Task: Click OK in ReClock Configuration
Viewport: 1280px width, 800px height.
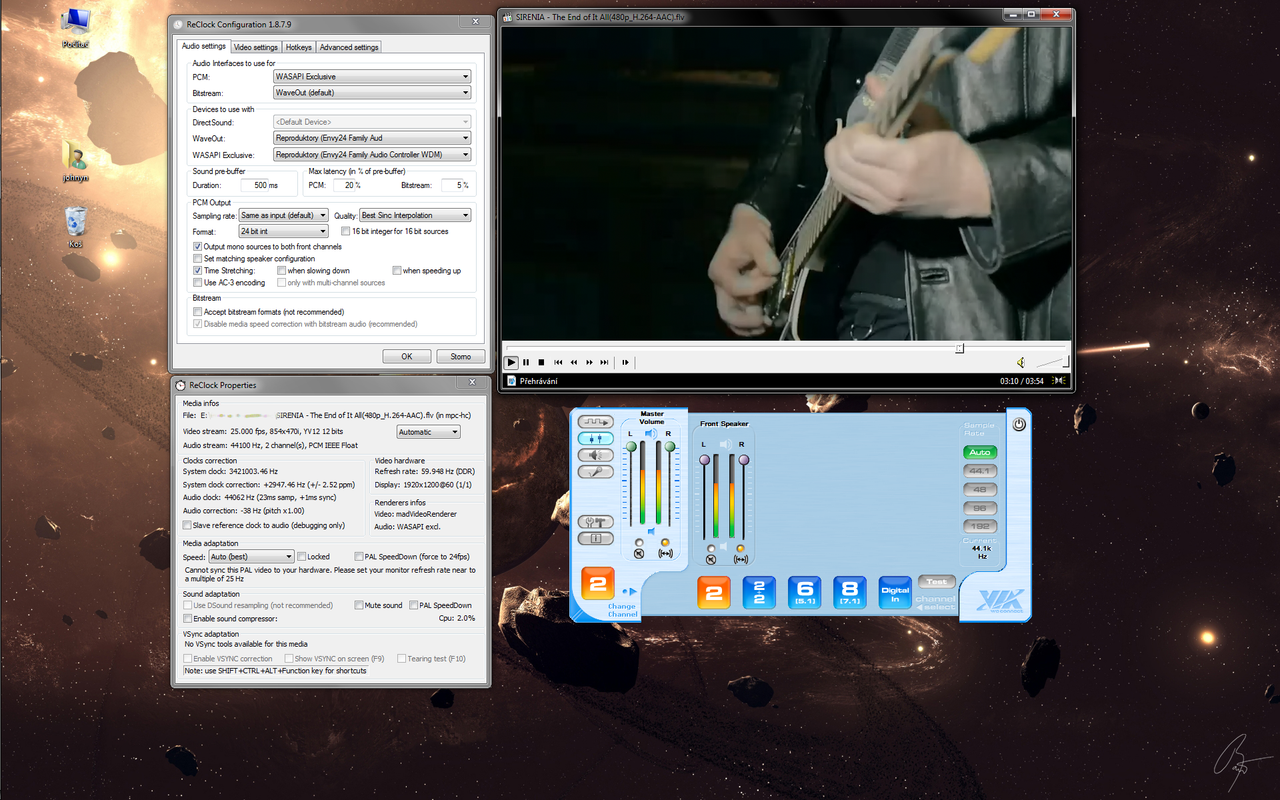Action: click(x=407, y=356)
